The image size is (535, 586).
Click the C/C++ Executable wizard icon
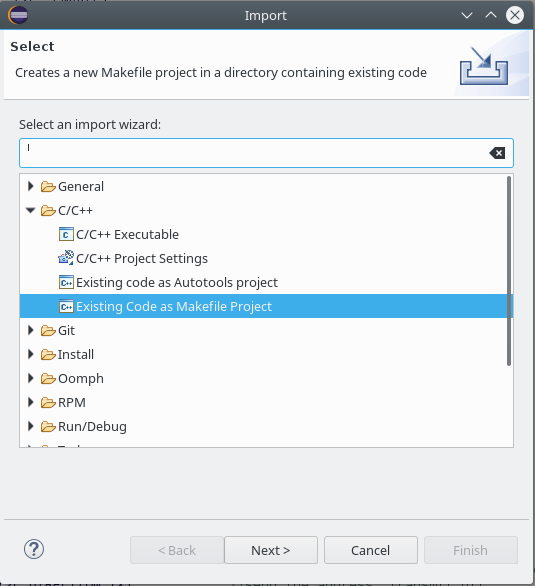66,235
